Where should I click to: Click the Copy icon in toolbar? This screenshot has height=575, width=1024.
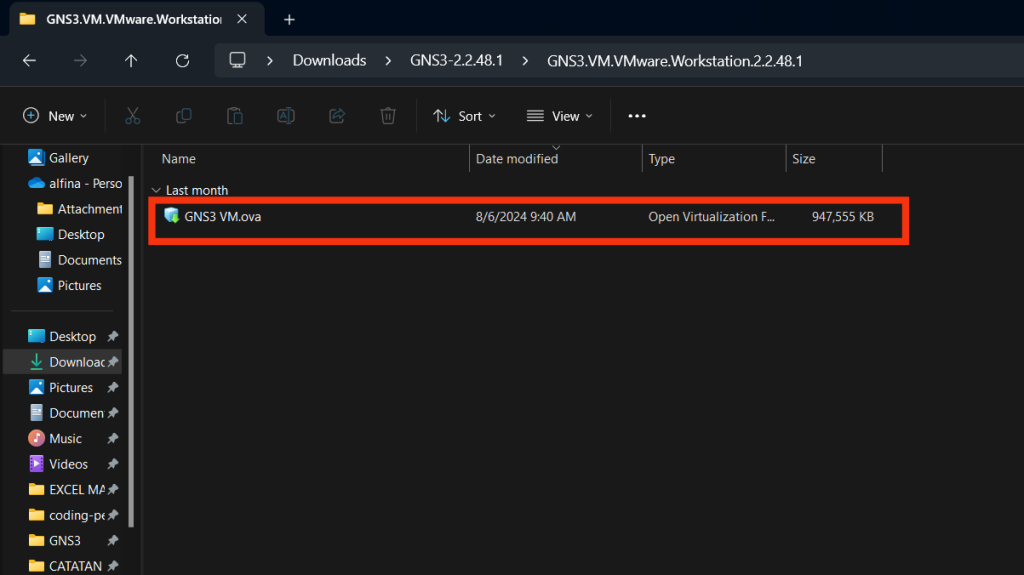point(183,116)
